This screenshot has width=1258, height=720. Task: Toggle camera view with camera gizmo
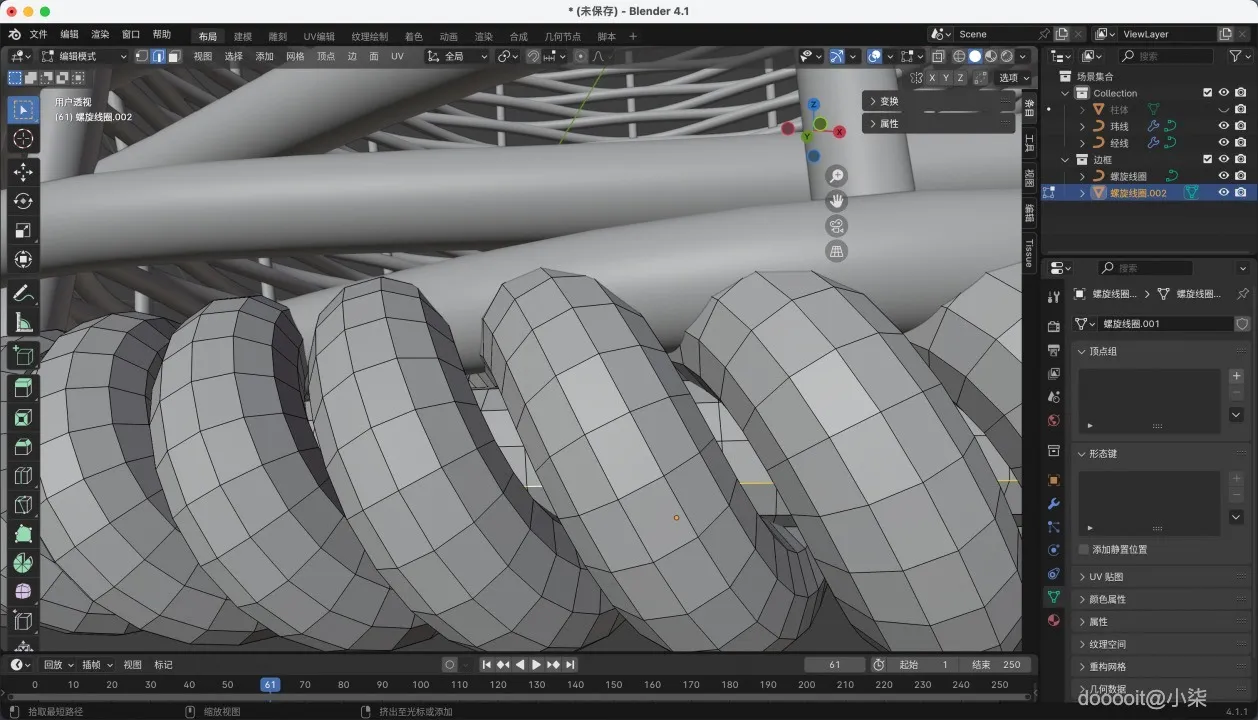tap(836, 226)
